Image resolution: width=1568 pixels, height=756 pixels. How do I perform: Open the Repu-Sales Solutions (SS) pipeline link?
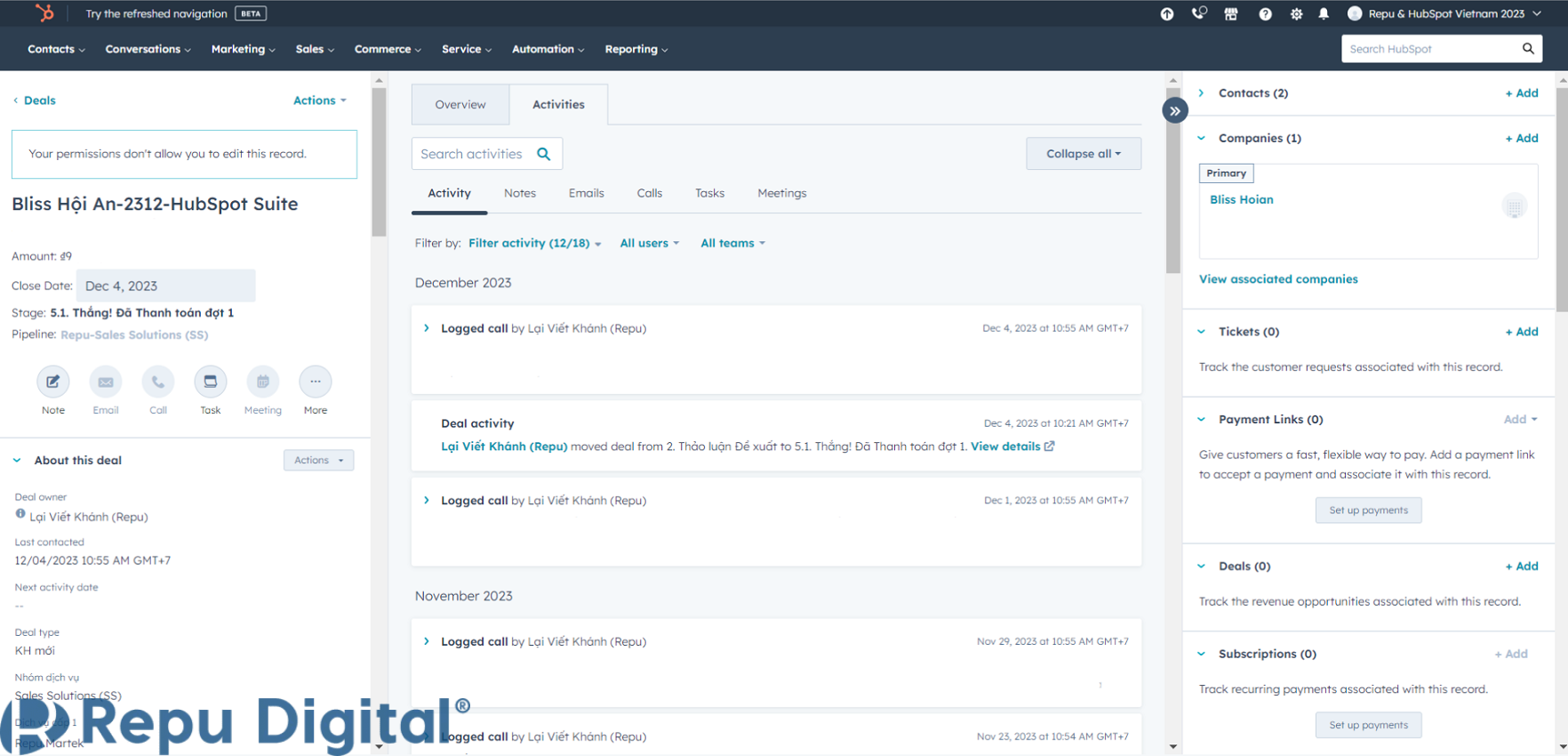click(134, 334)
